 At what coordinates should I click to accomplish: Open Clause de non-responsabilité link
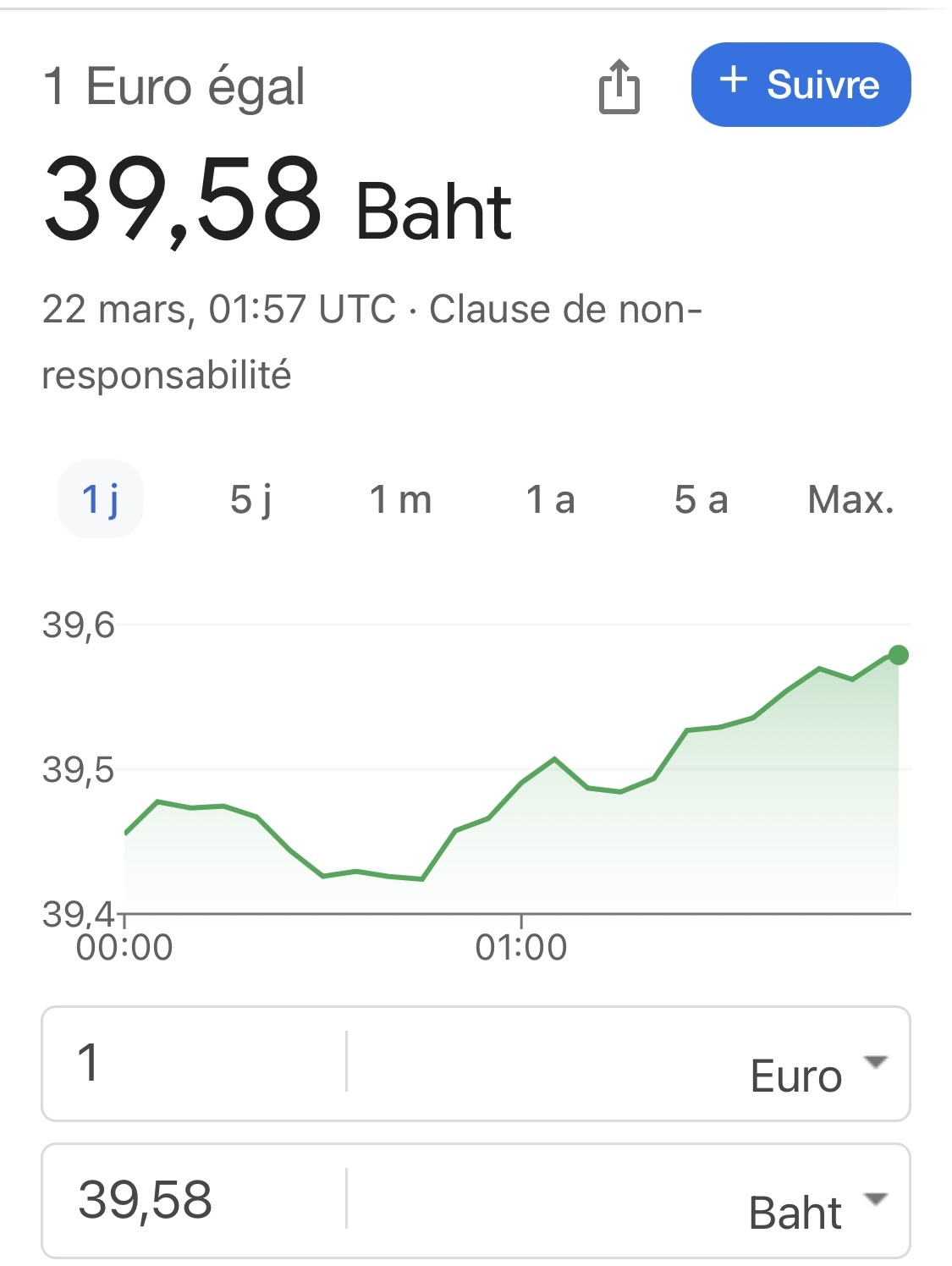coord(372,342)
